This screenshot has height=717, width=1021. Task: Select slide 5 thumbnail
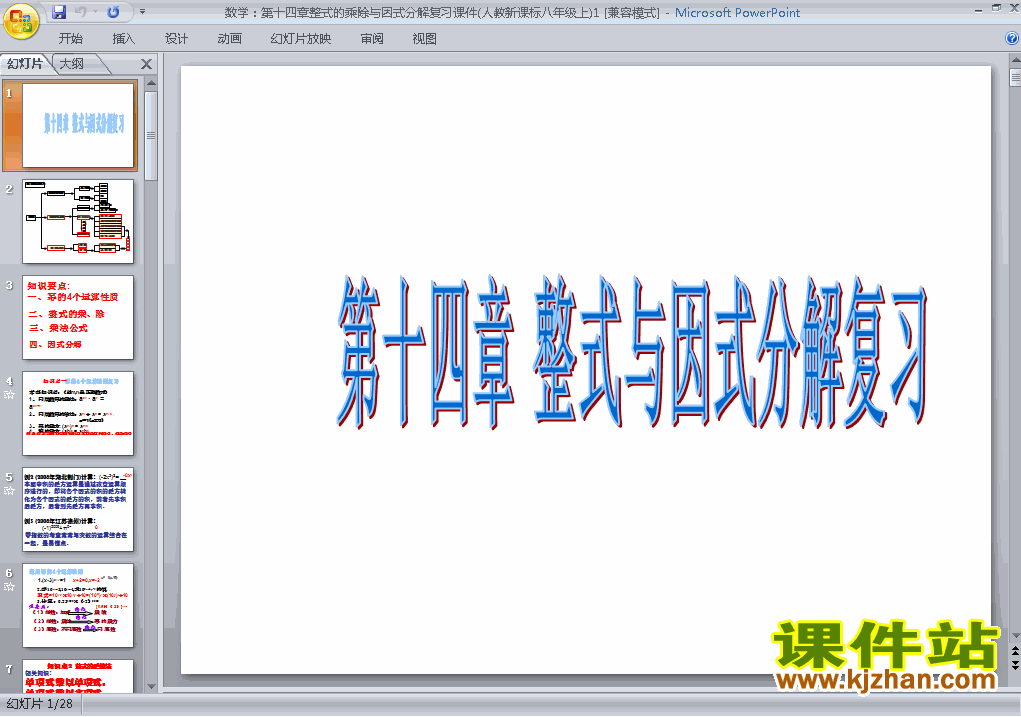click(x=78, y=509)
